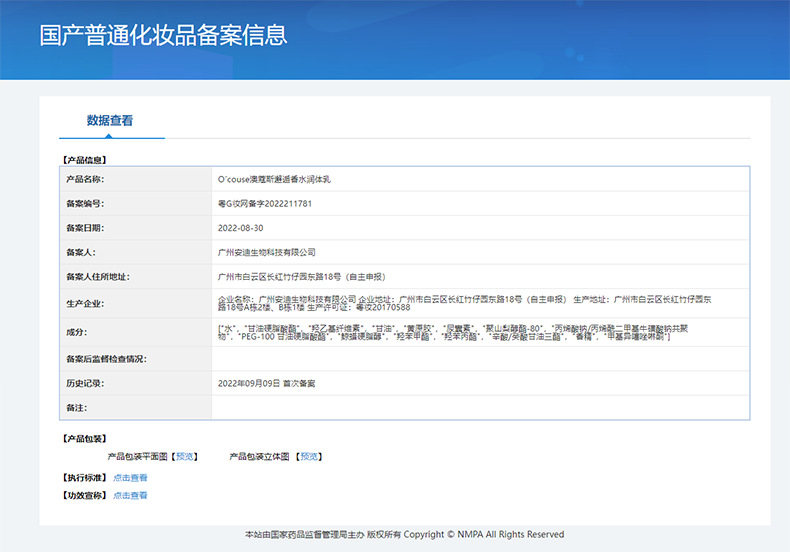Click the 备案后监督检查情况 row label
Screen dimensions: 790x552
(106, 359)
